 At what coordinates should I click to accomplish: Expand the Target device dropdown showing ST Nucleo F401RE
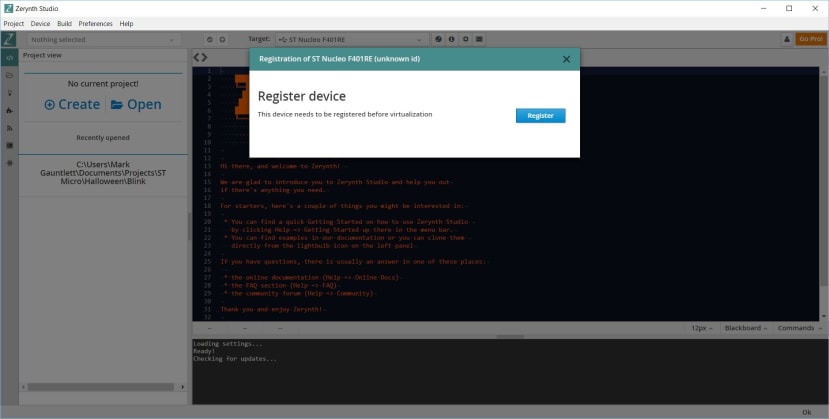click(x=352, y=40)
